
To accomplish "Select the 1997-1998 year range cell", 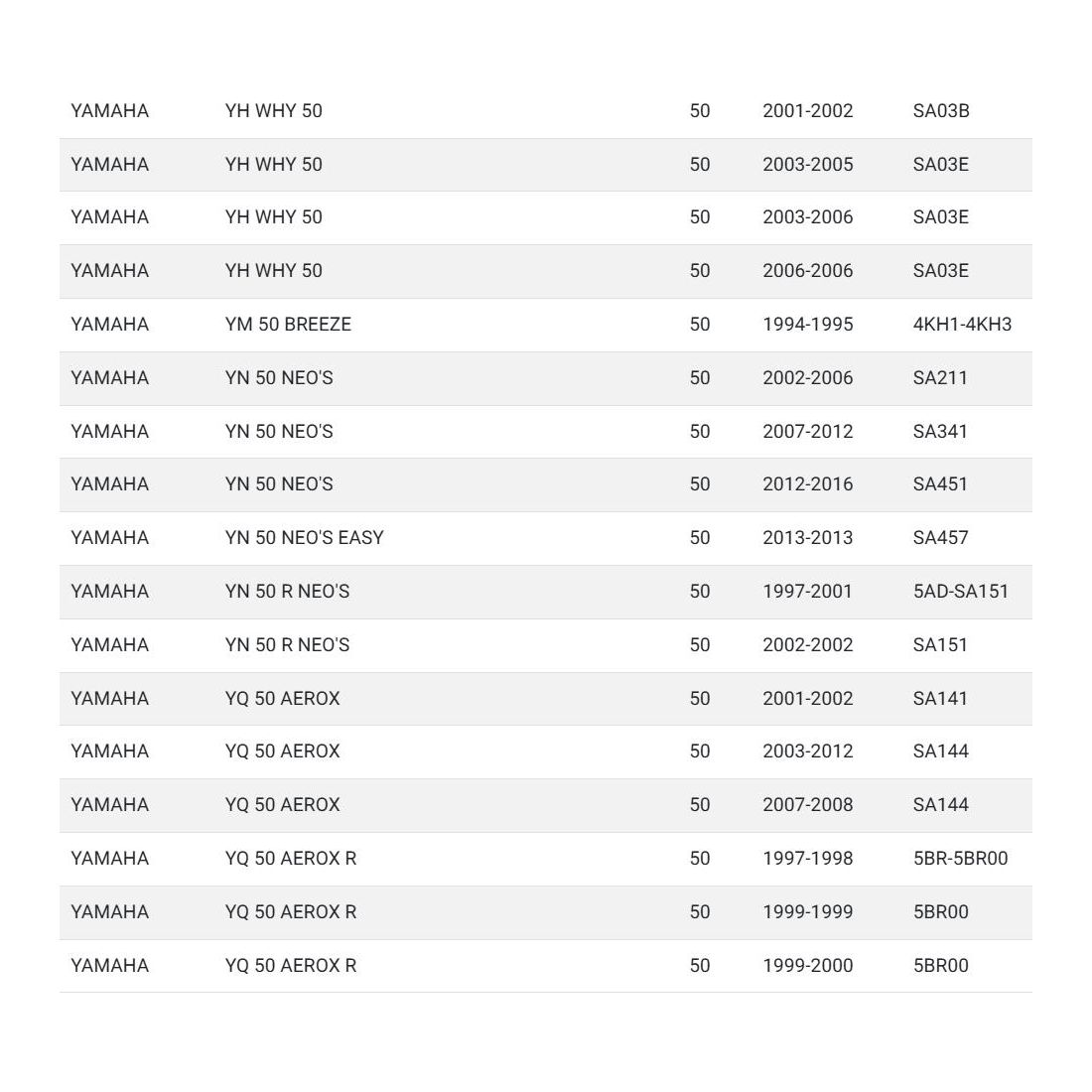I will [807, 859].
